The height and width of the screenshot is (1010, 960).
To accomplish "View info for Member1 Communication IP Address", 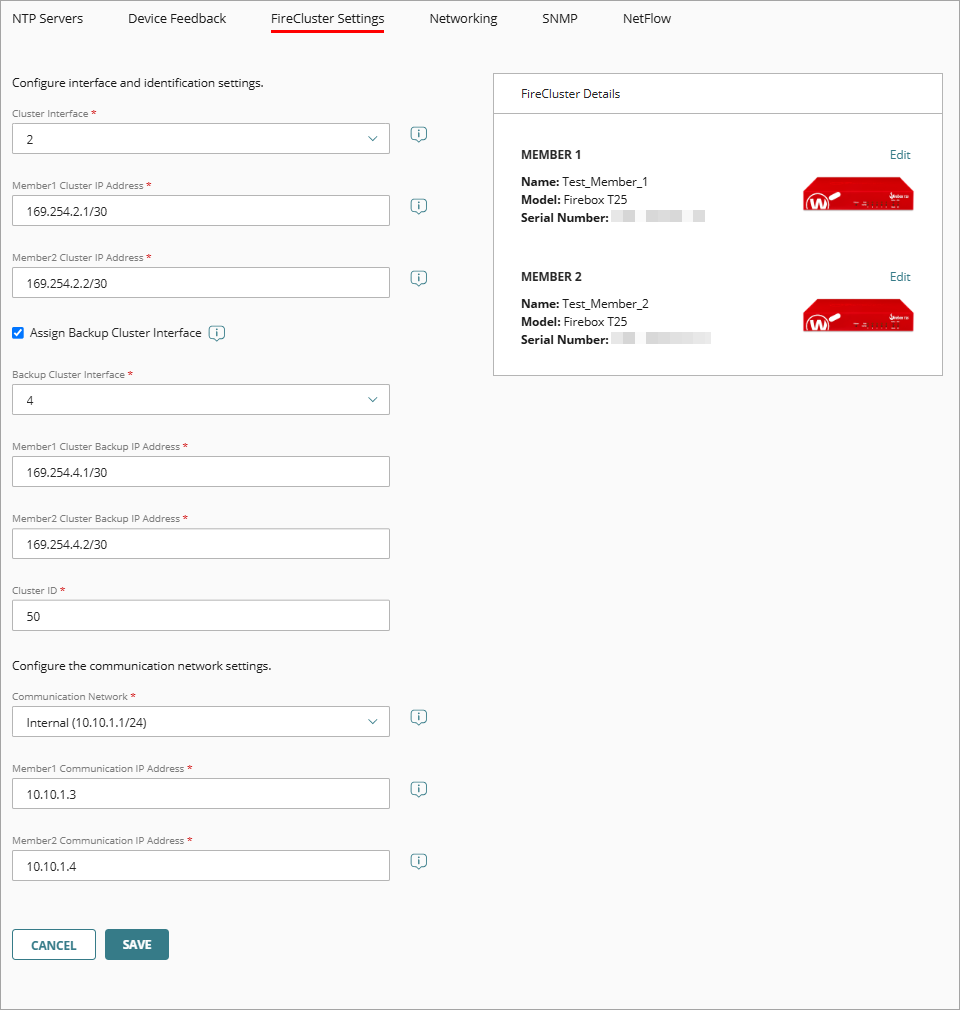I will (x=418, y=789).
